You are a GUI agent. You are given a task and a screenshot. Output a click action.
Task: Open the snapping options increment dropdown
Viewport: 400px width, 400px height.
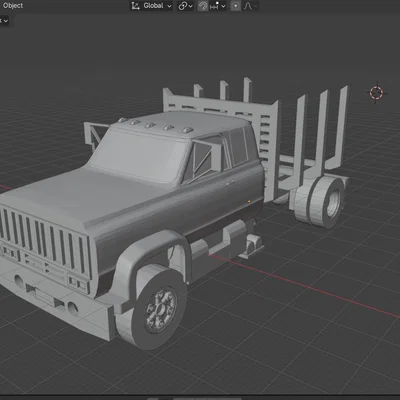[218, 6]
